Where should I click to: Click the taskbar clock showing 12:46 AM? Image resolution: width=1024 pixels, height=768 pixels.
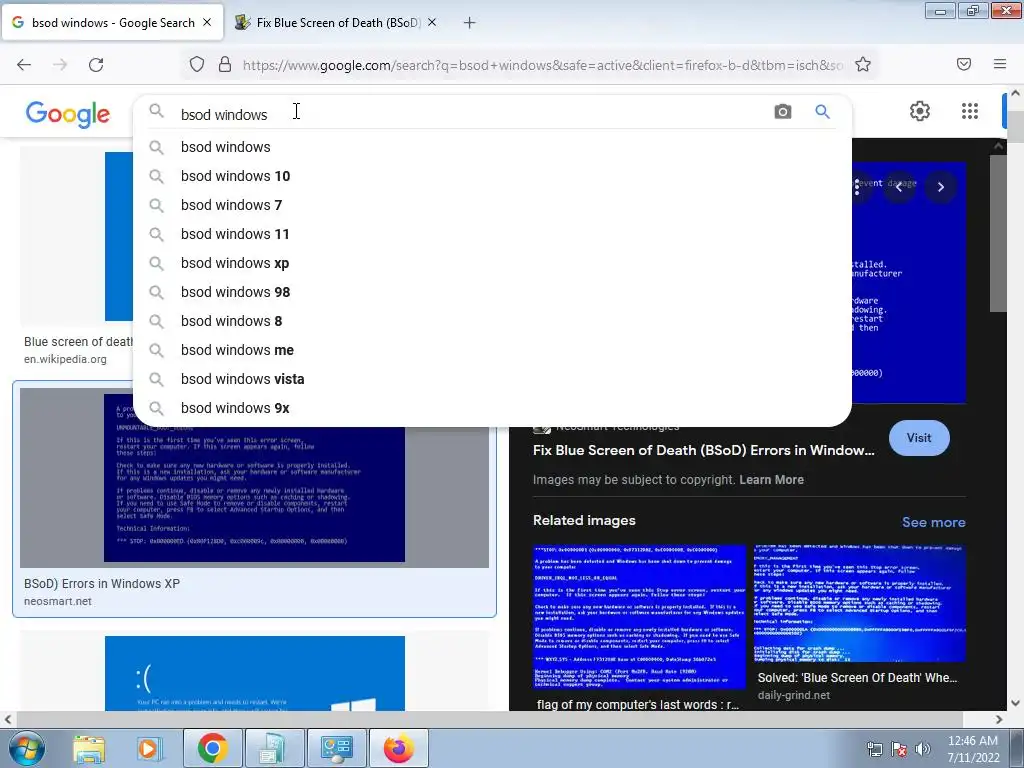973,749
